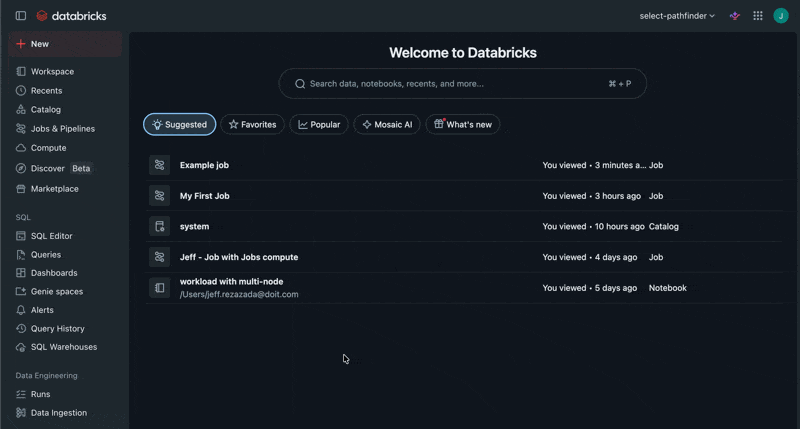Image resolution: width=800 pixels, height=429 pixels.
Task: Switch to the Mosaic AI tab
Action: 387,124
